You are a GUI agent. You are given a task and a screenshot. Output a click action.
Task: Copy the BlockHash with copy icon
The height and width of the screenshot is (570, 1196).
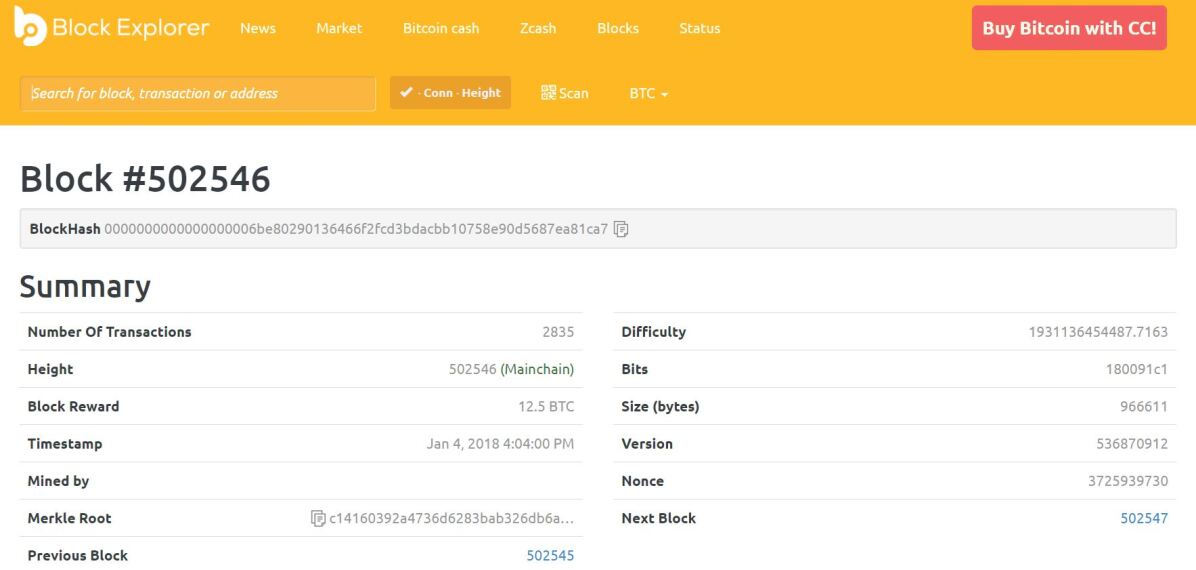point(621,229)
